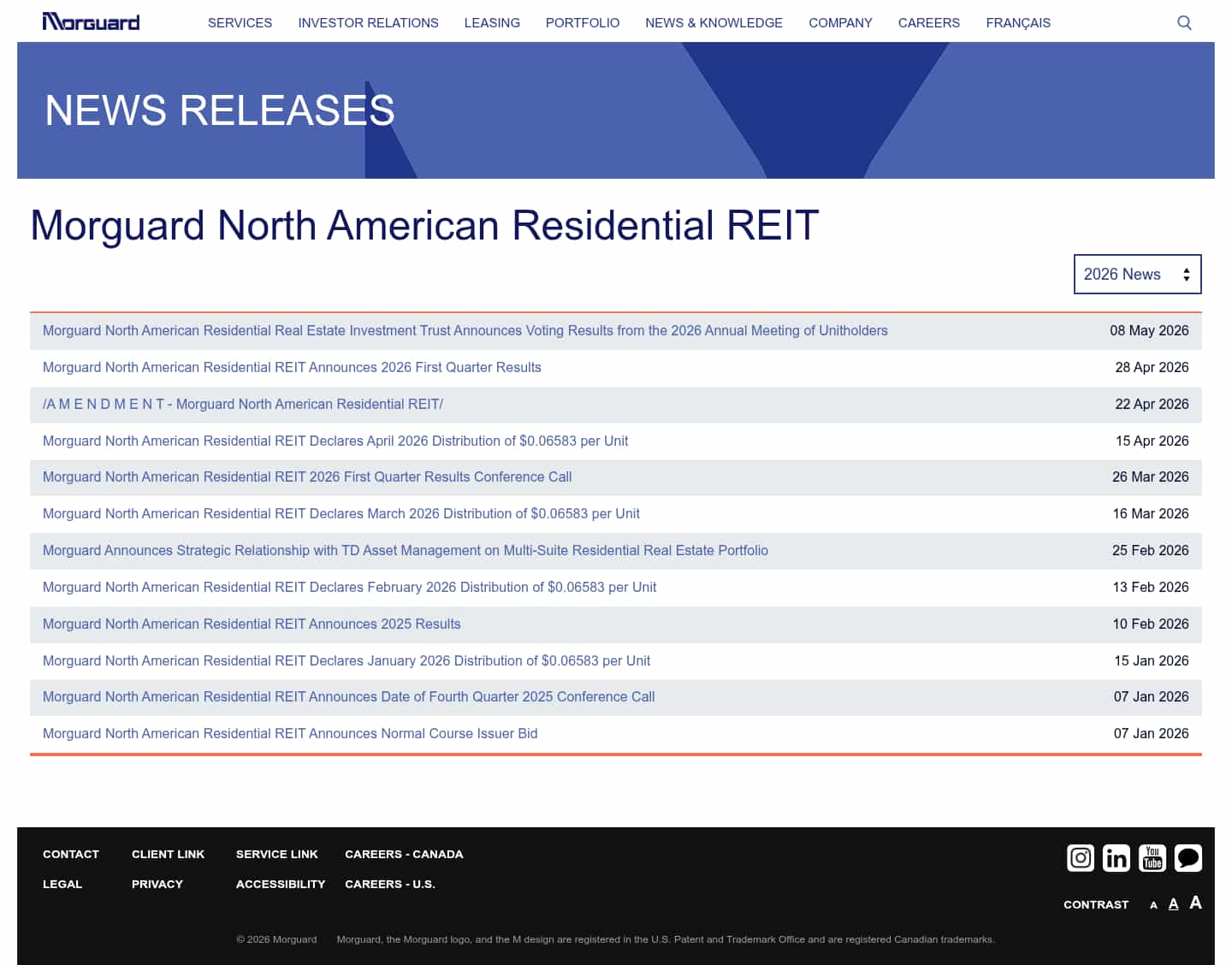The image size is (1232, 965).
Task: Click the SERVICE LINK footer link
Action: [277, 854]
